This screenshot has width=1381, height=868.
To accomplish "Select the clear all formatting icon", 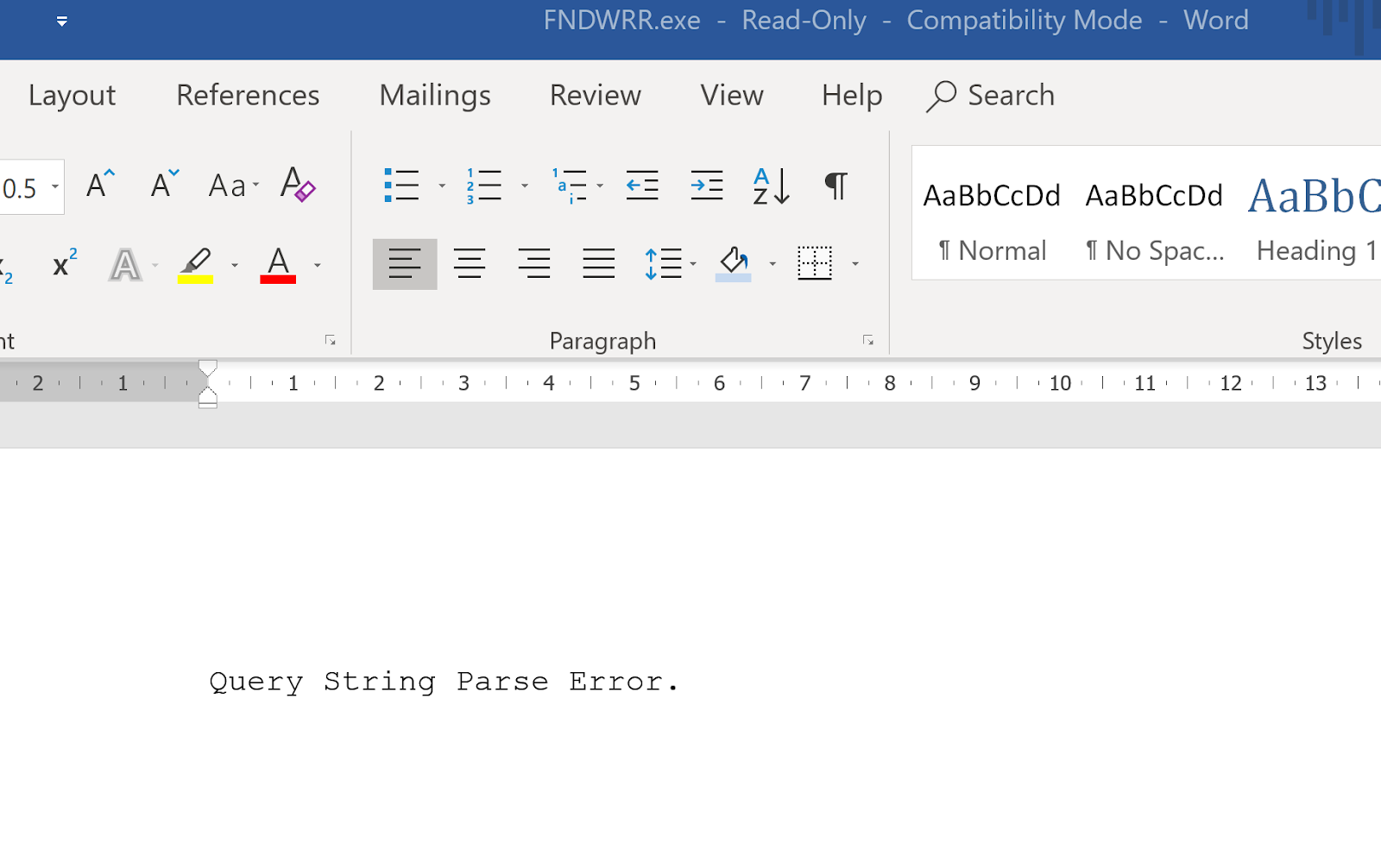I will (297, 185).
